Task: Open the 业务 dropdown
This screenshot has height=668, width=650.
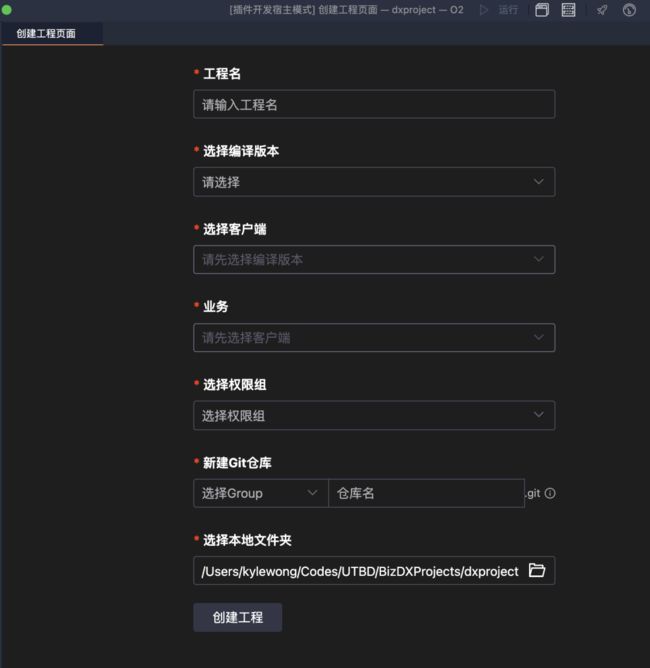Action: (x=374, y=337)
